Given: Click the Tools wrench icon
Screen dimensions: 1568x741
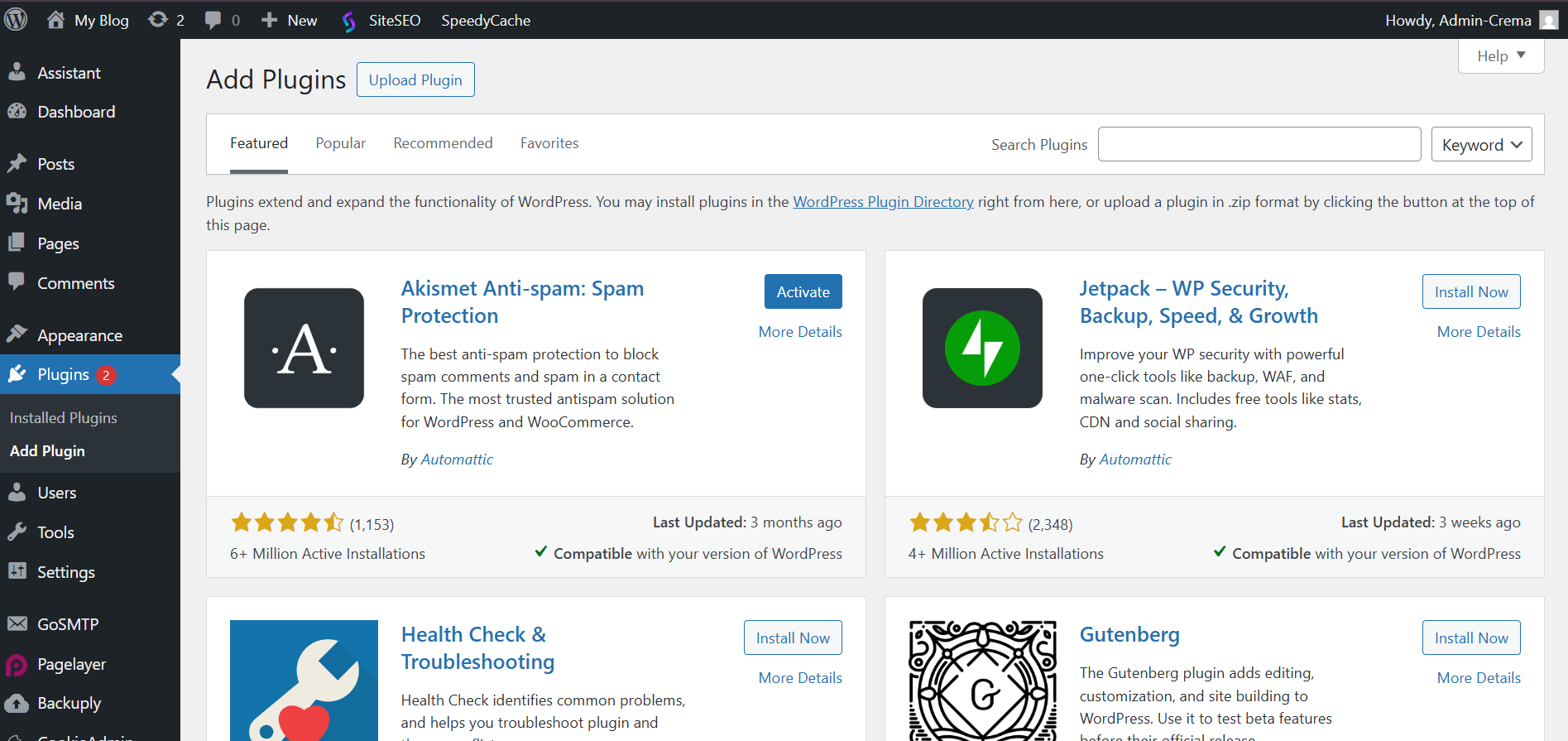Looking at the screenshot, I should coord(17,532).
